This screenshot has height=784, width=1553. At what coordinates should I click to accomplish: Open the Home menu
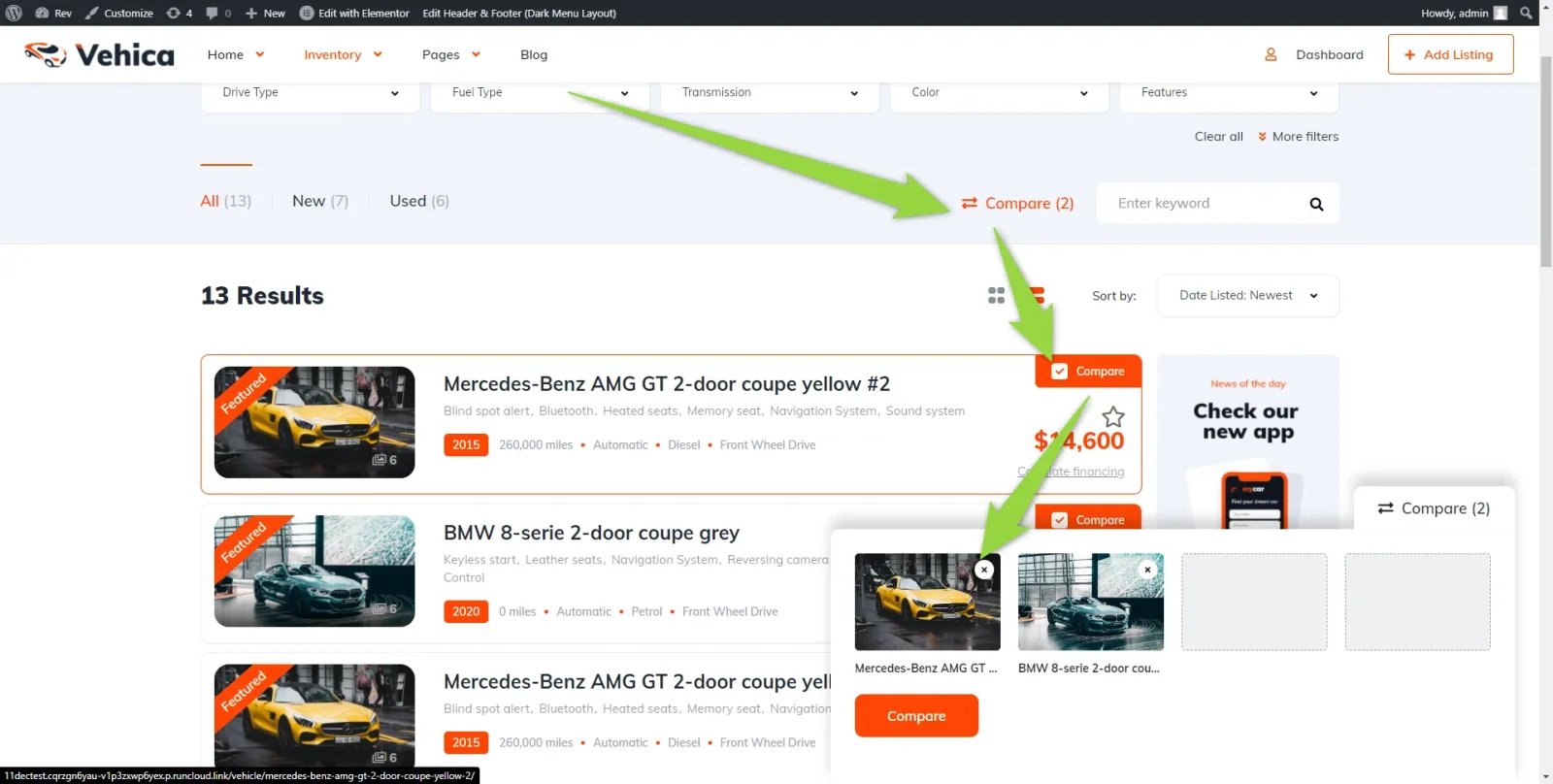pos(236,54)
